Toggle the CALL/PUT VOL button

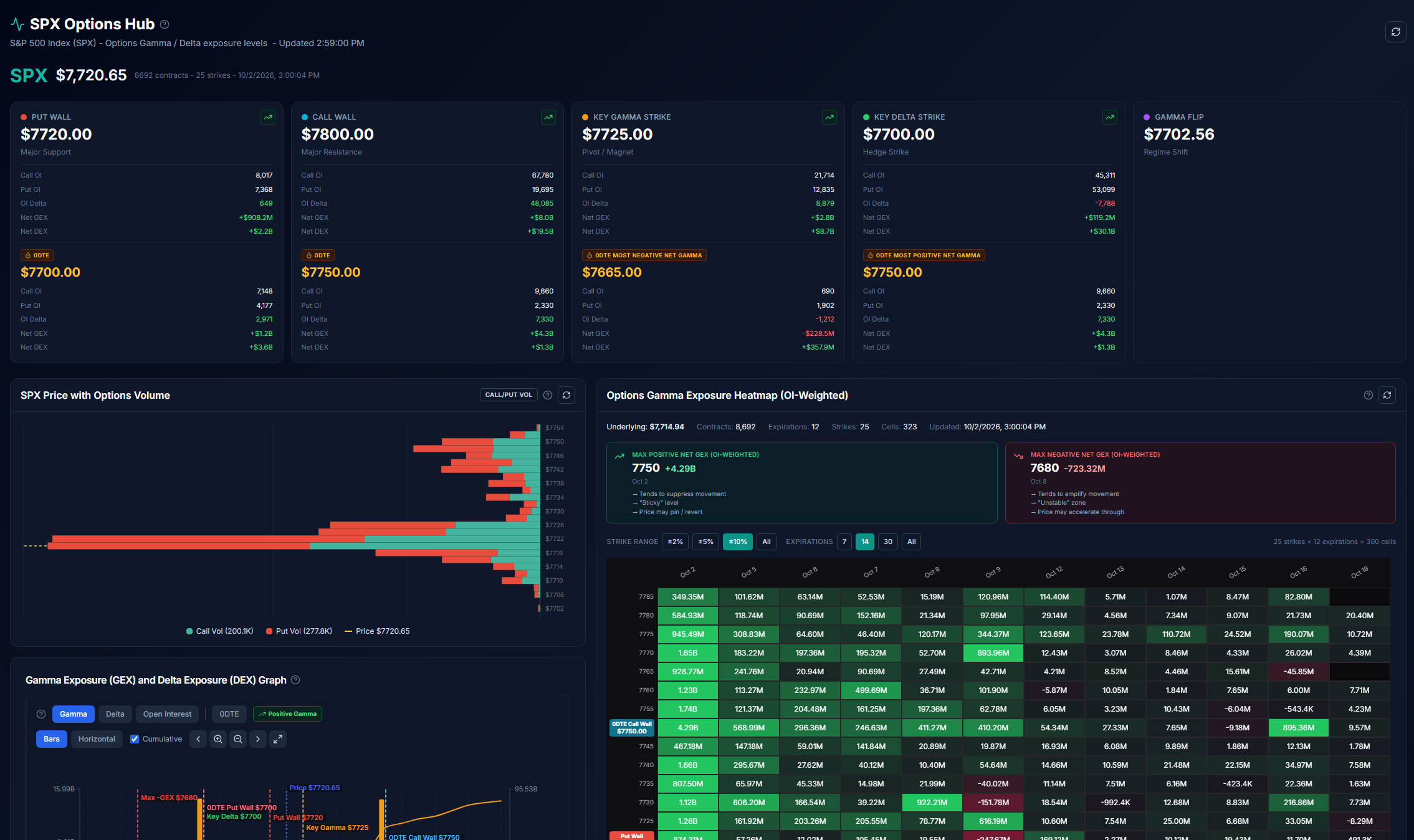click(509, 395)
